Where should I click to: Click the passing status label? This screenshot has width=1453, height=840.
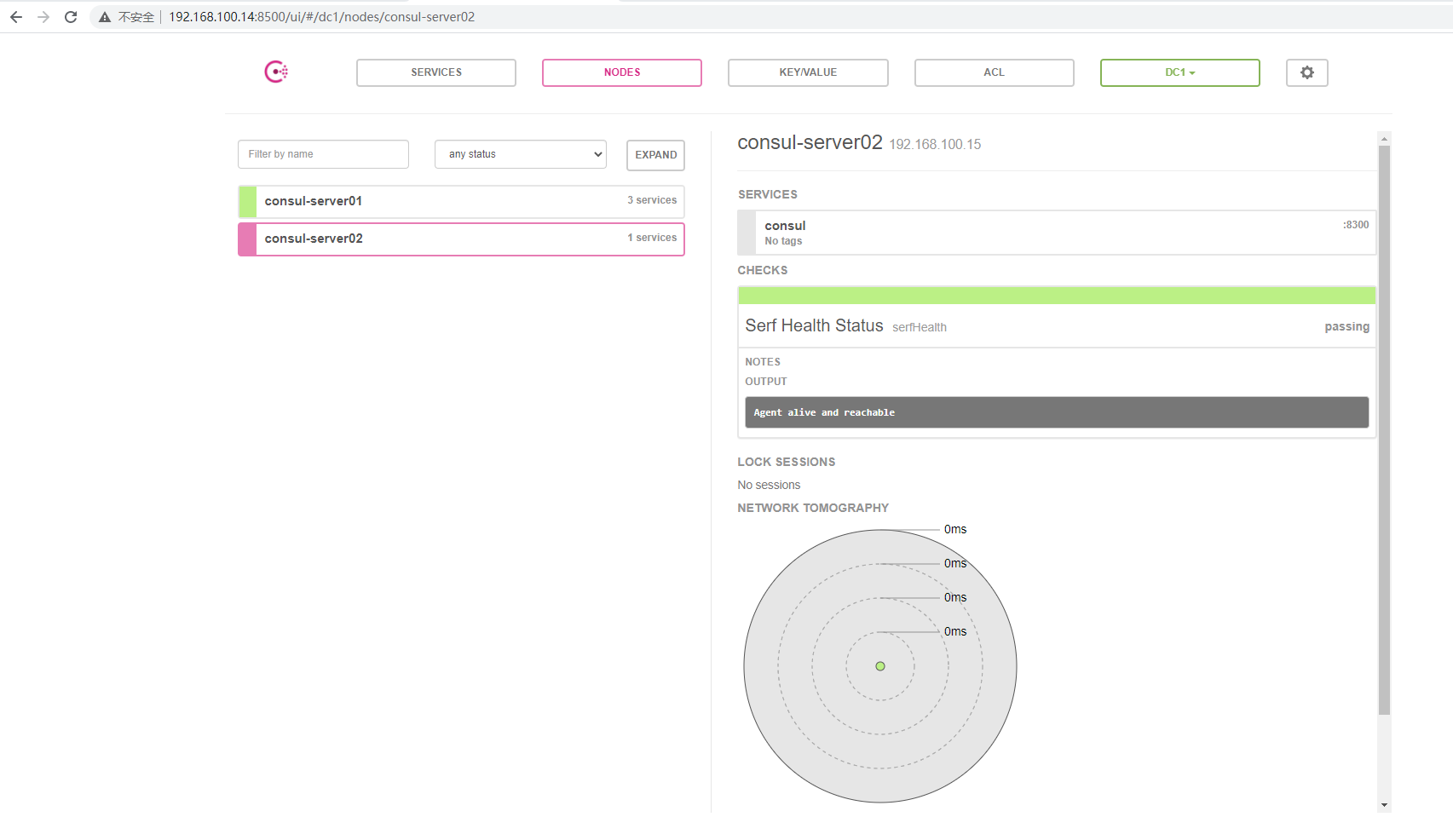click(x=1346, y=326)
